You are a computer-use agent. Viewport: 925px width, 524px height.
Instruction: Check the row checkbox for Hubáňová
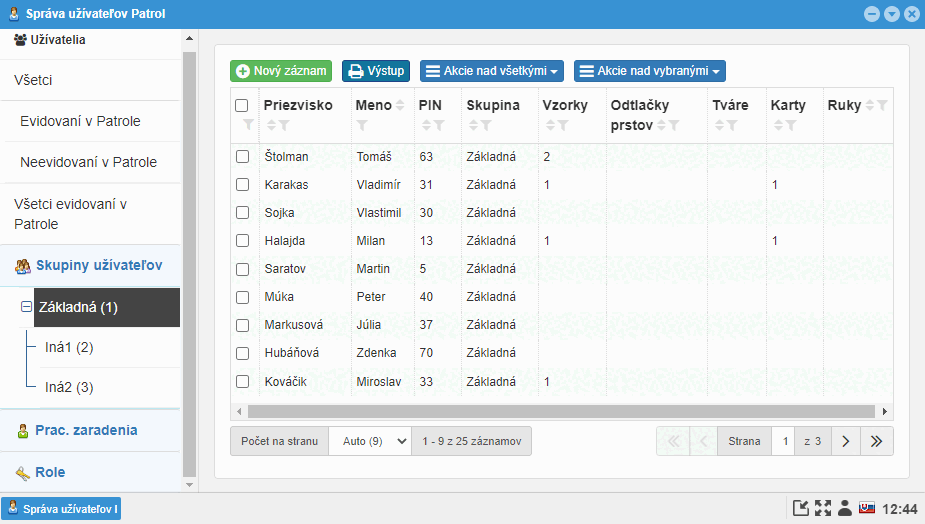tap(242, 353)
